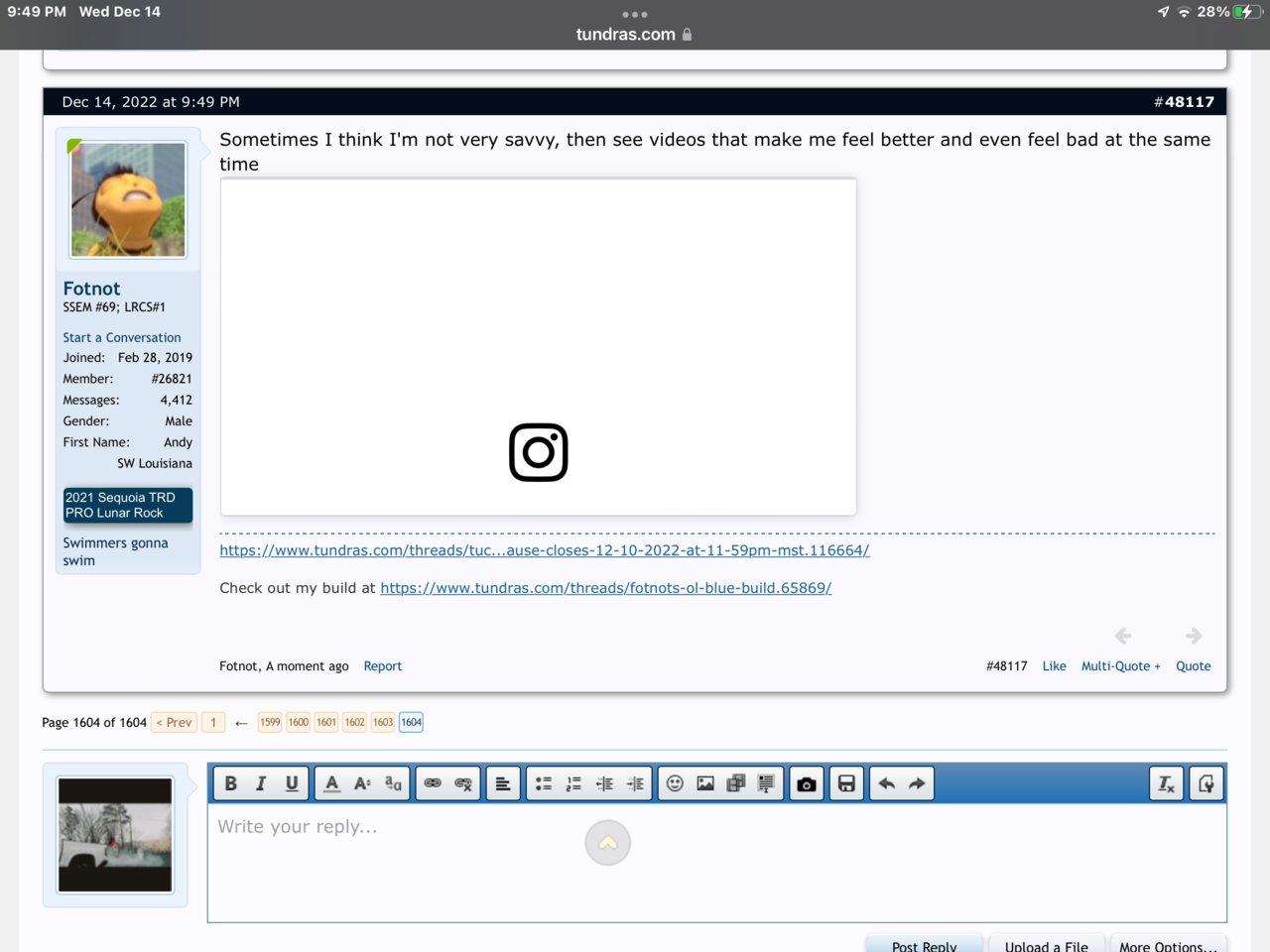
Task: Click the insert media icon
Action: coord(736,783)
